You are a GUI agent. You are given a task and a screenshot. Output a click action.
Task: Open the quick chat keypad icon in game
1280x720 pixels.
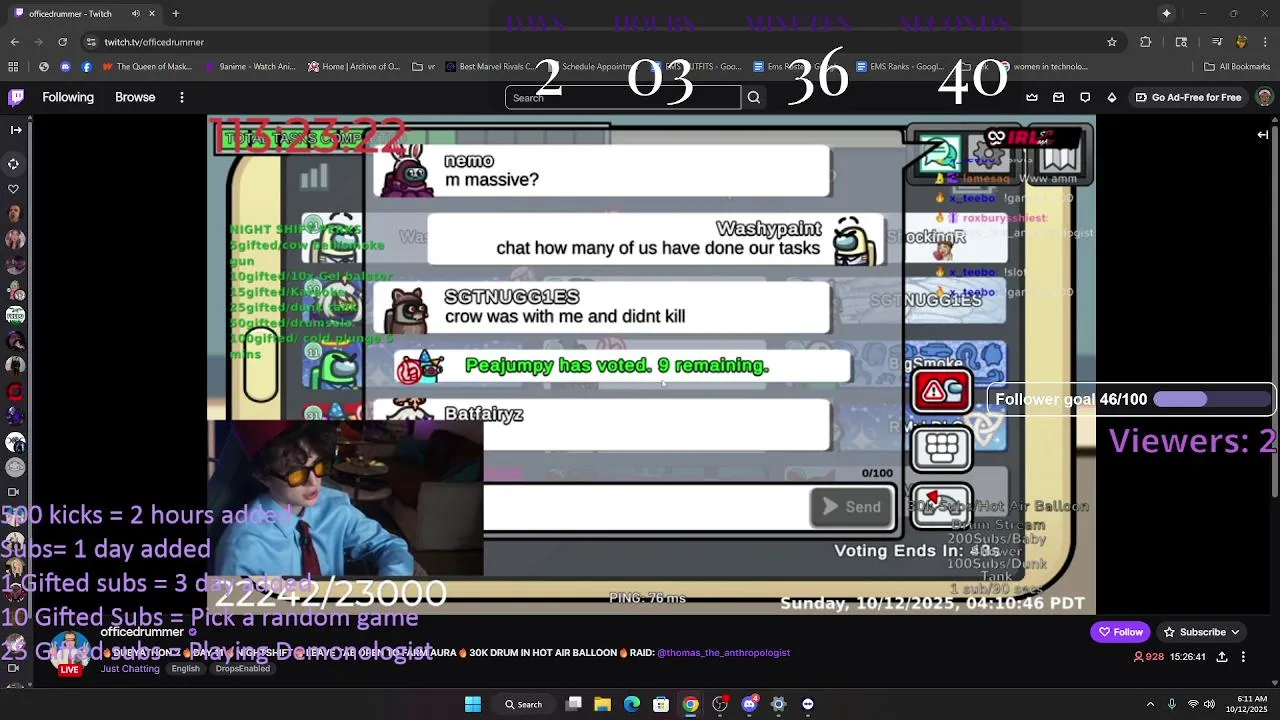coord(941,449)
